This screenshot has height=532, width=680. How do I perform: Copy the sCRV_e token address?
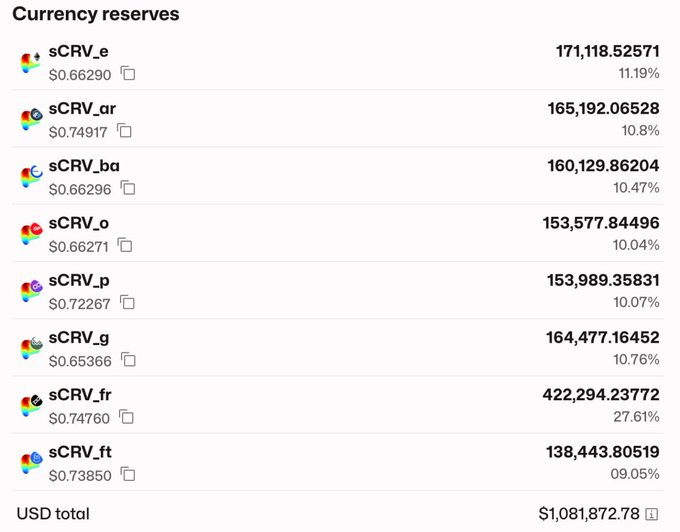(x=128, y=73)
